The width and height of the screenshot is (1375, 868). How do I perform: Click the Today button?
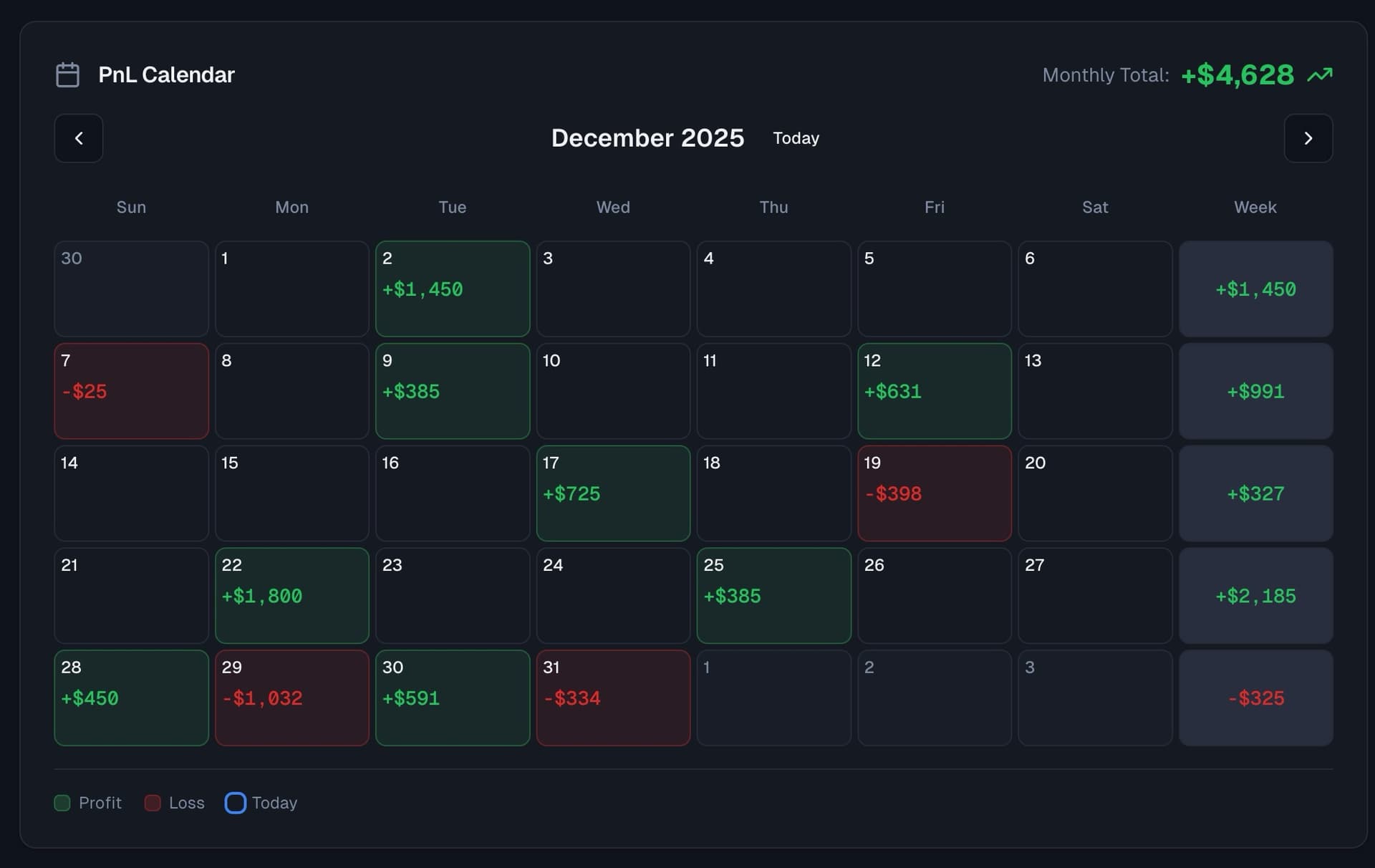tap(796, 138)
